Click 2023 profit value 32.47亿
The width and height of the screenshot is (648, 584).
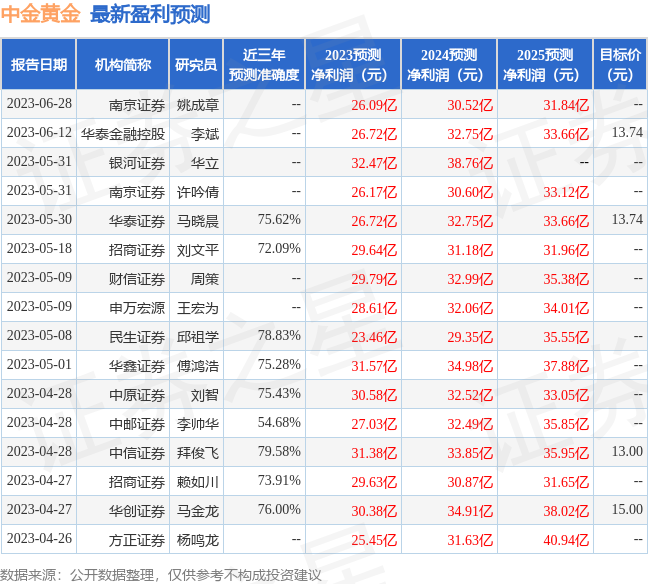tap(374, 163)
